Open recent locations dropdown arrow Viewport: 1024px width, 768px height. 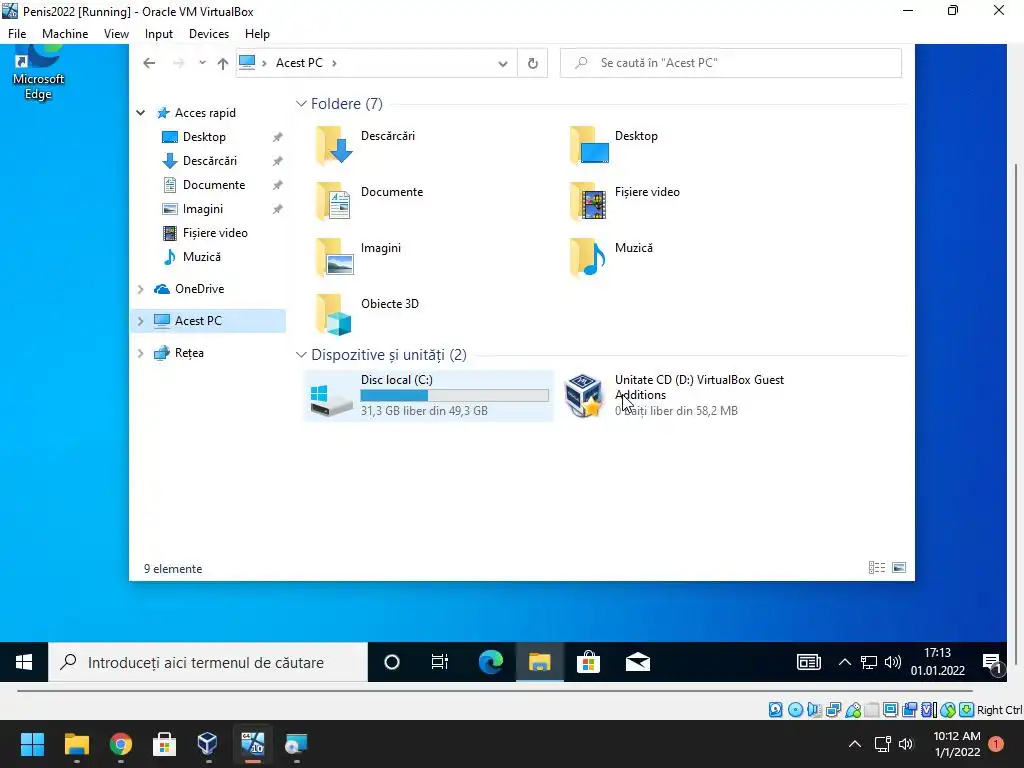(202, 63)
